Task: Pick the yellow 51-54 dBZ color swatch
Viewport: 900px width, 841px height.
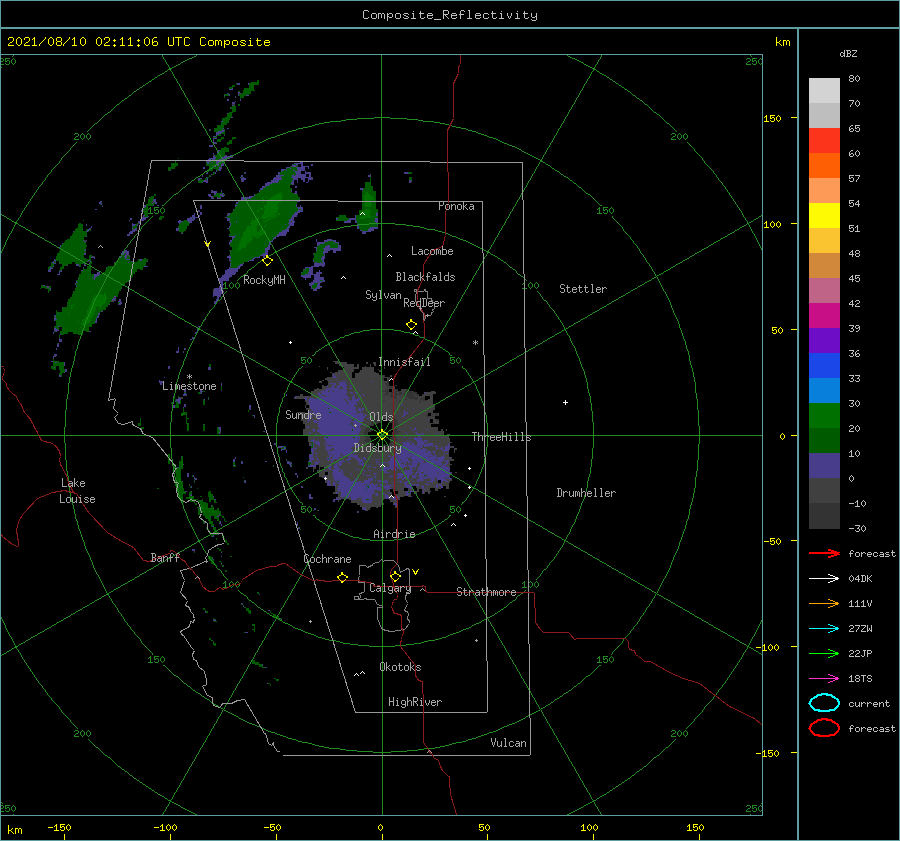Action: (824, 216)
